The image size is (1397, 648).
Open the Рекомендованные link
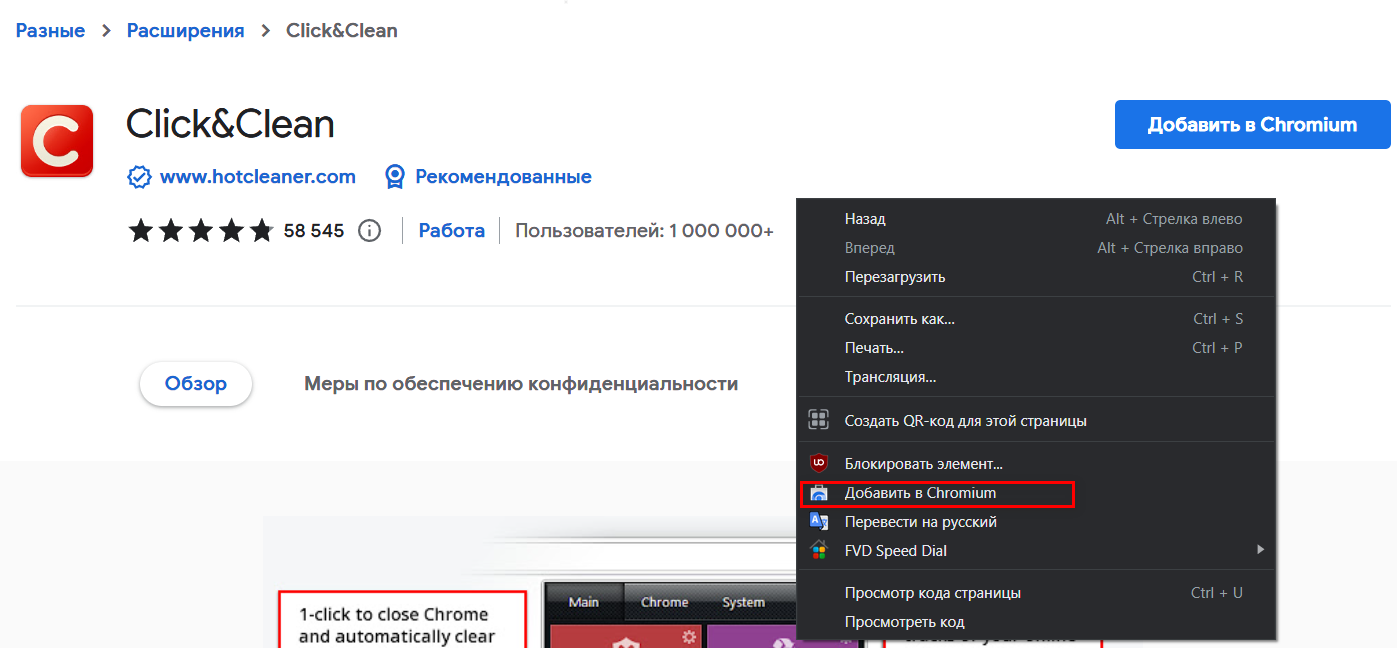503,177
